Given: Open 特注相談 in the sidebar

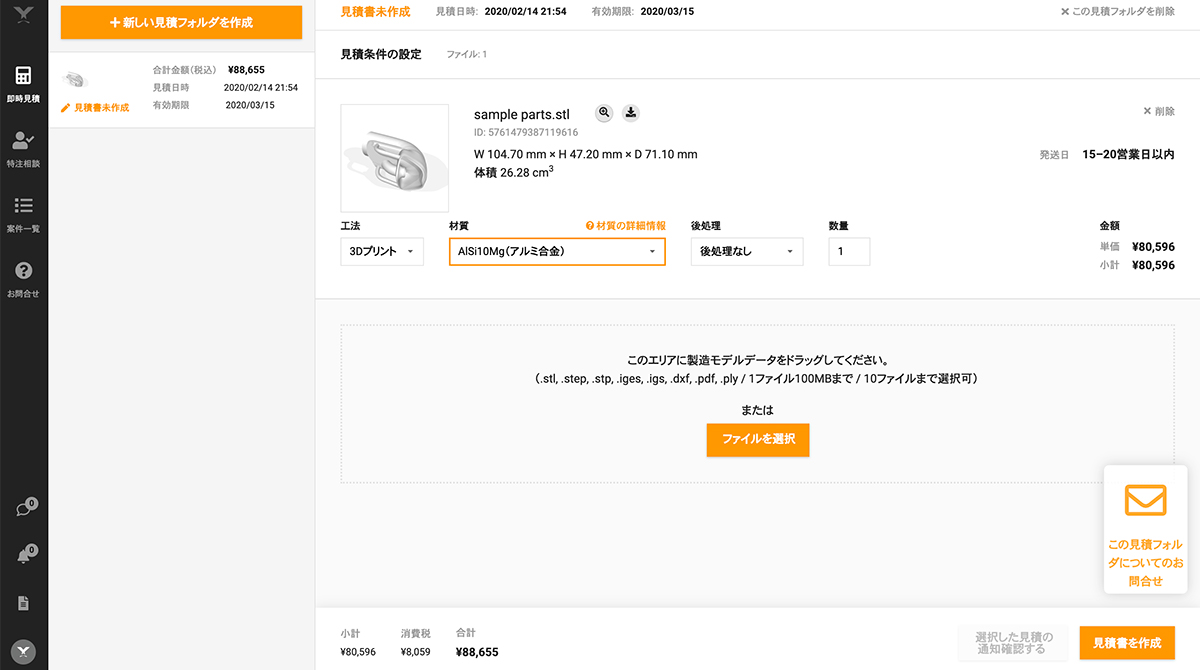Looking at the screenshot, I should 24,148.
